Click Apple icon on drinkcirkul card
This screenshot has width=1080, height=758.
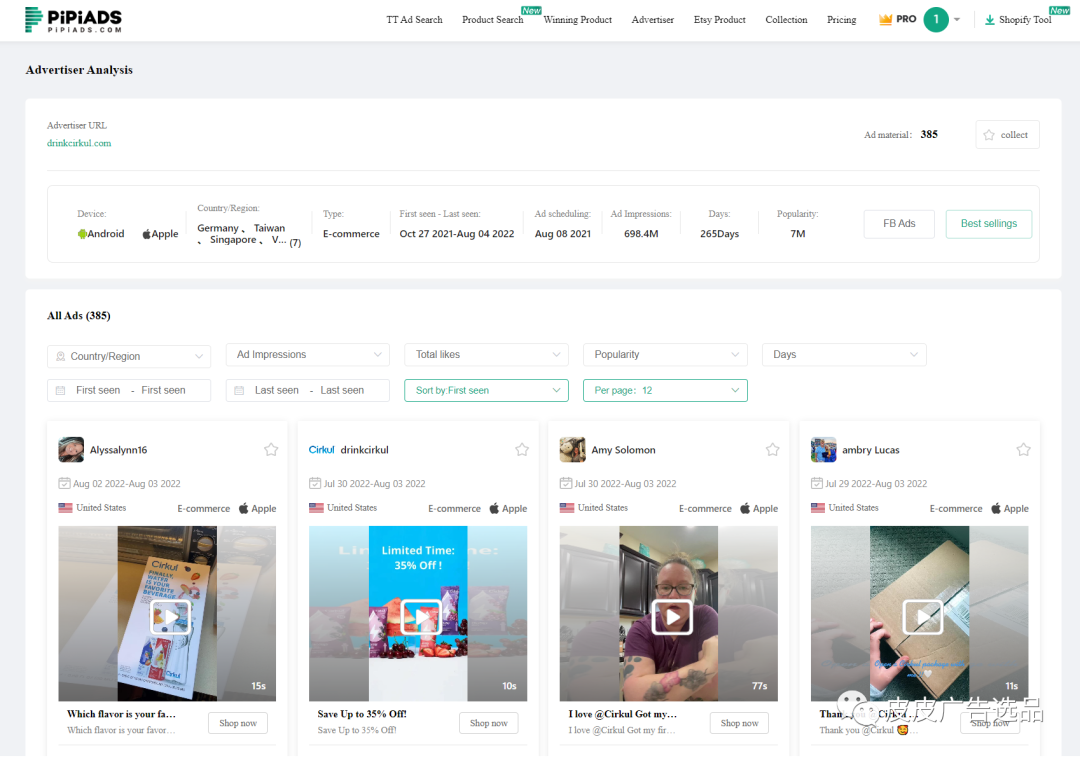(x=494, y=508)
